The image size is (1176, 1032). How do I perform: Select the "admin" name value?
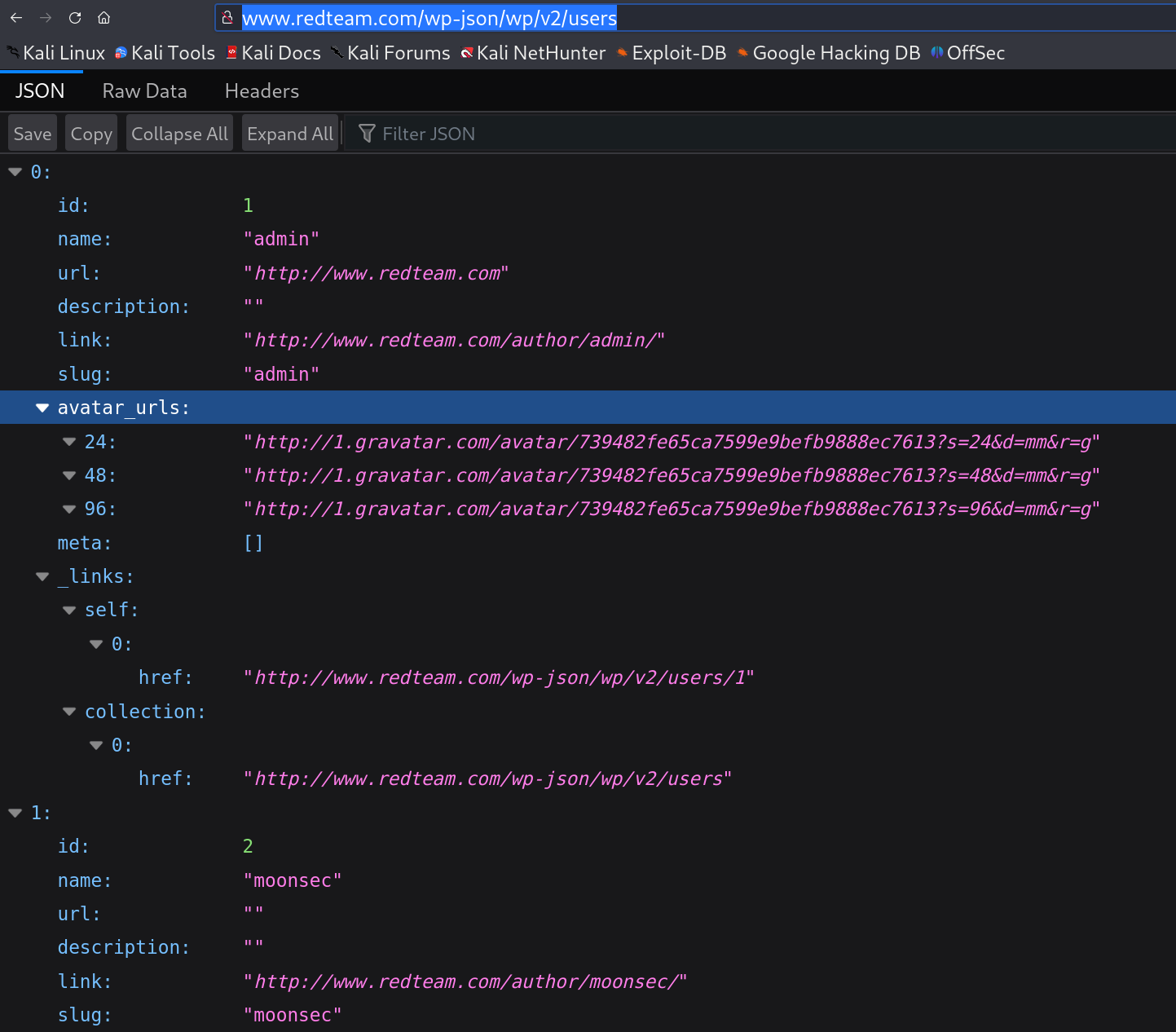point(281,239)
